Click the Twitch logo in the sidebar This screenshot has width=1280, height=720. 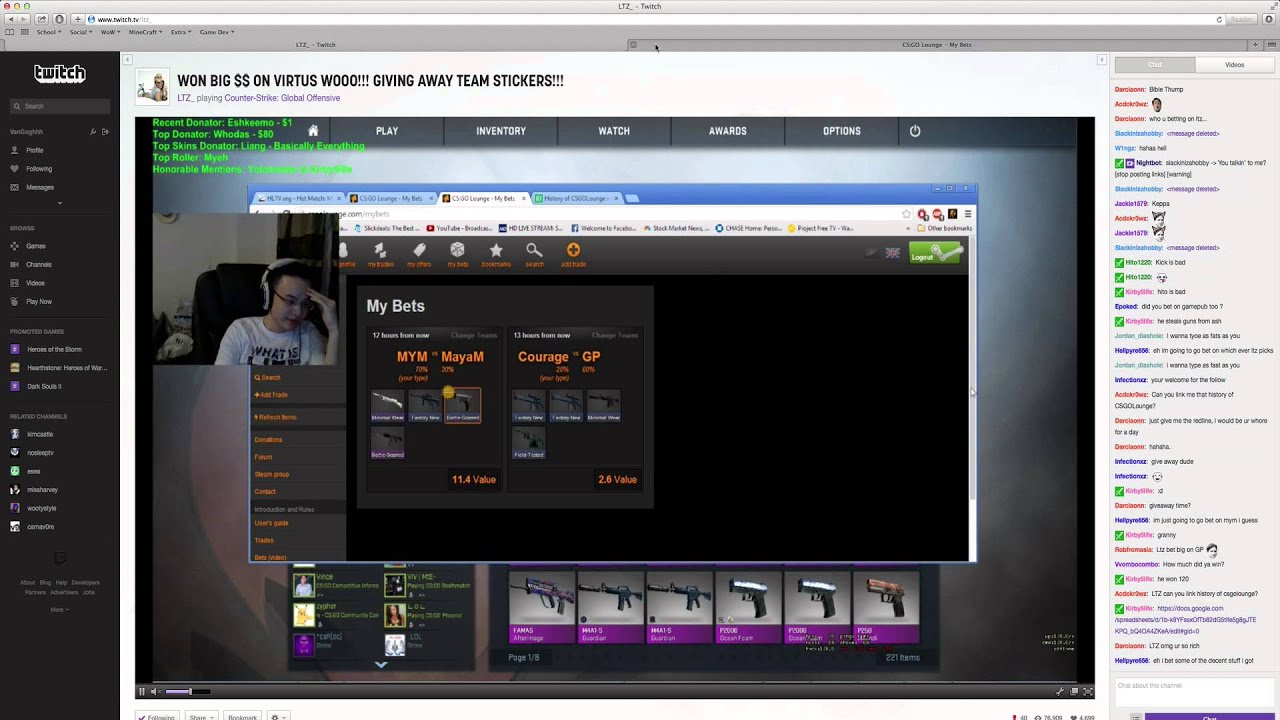60,73
